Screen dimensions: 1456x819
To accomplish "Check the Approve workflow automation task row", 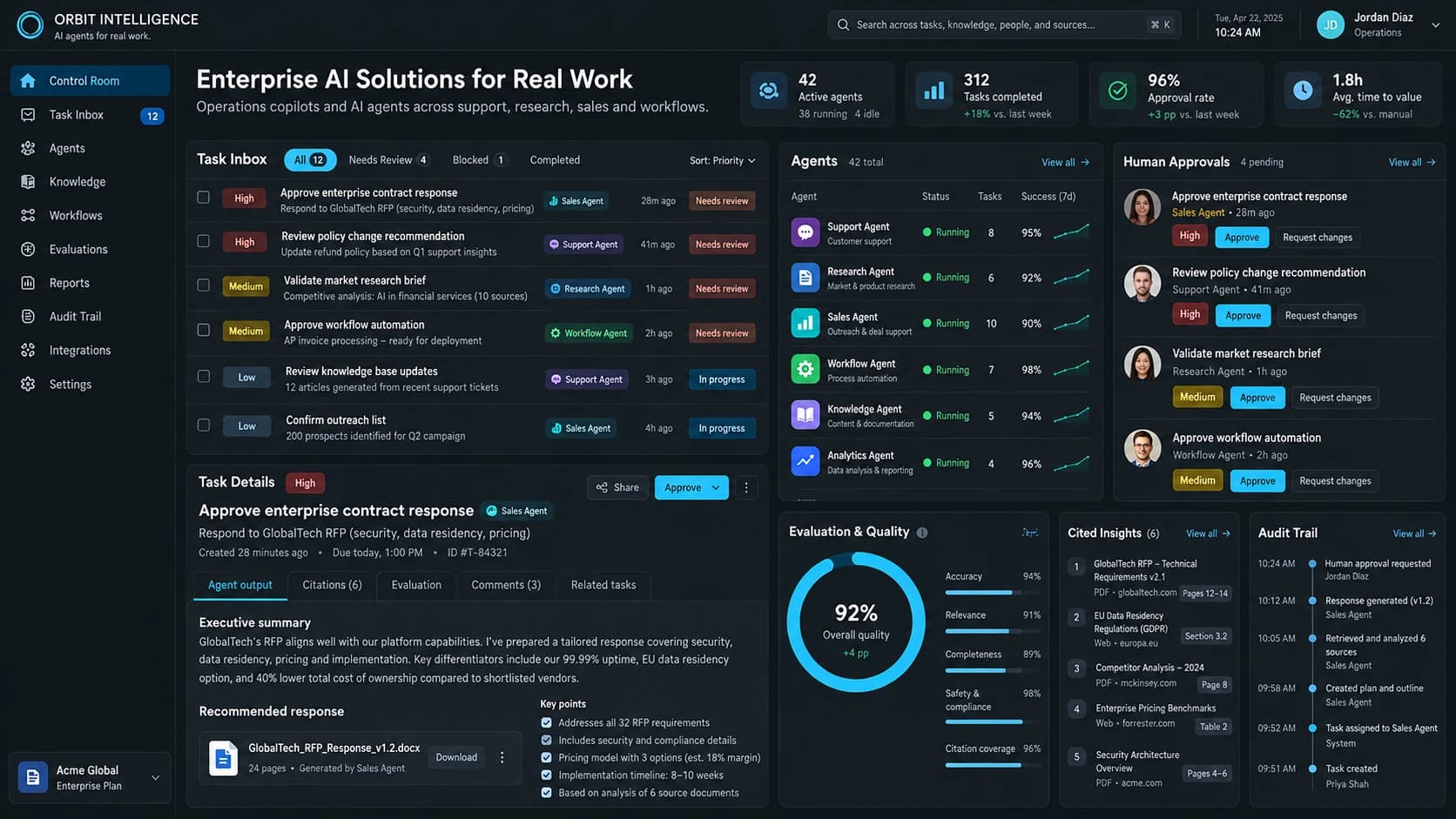I will tap(204, 330).
